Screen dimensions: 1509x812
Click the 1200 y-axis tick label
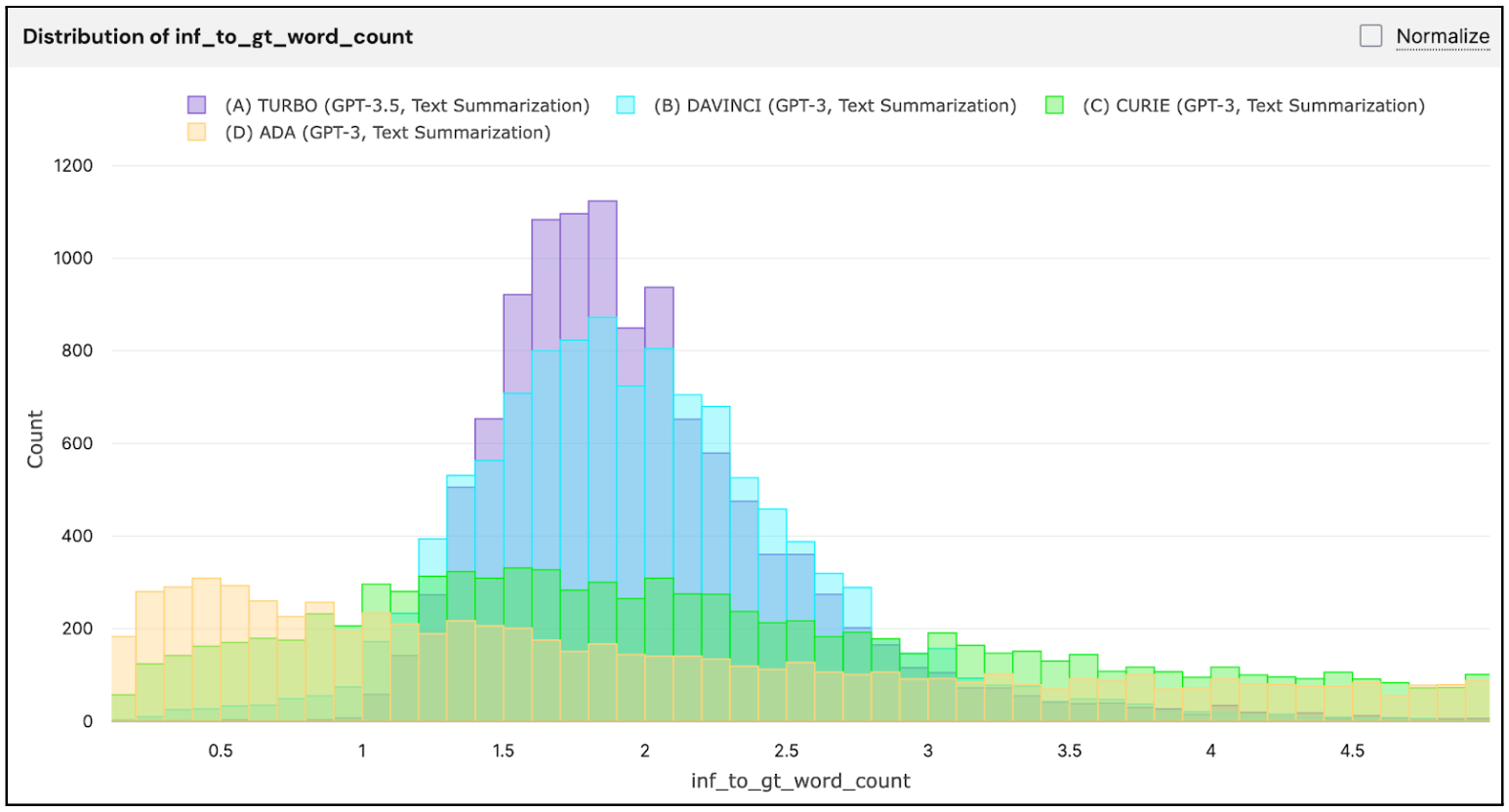[73, 165]
